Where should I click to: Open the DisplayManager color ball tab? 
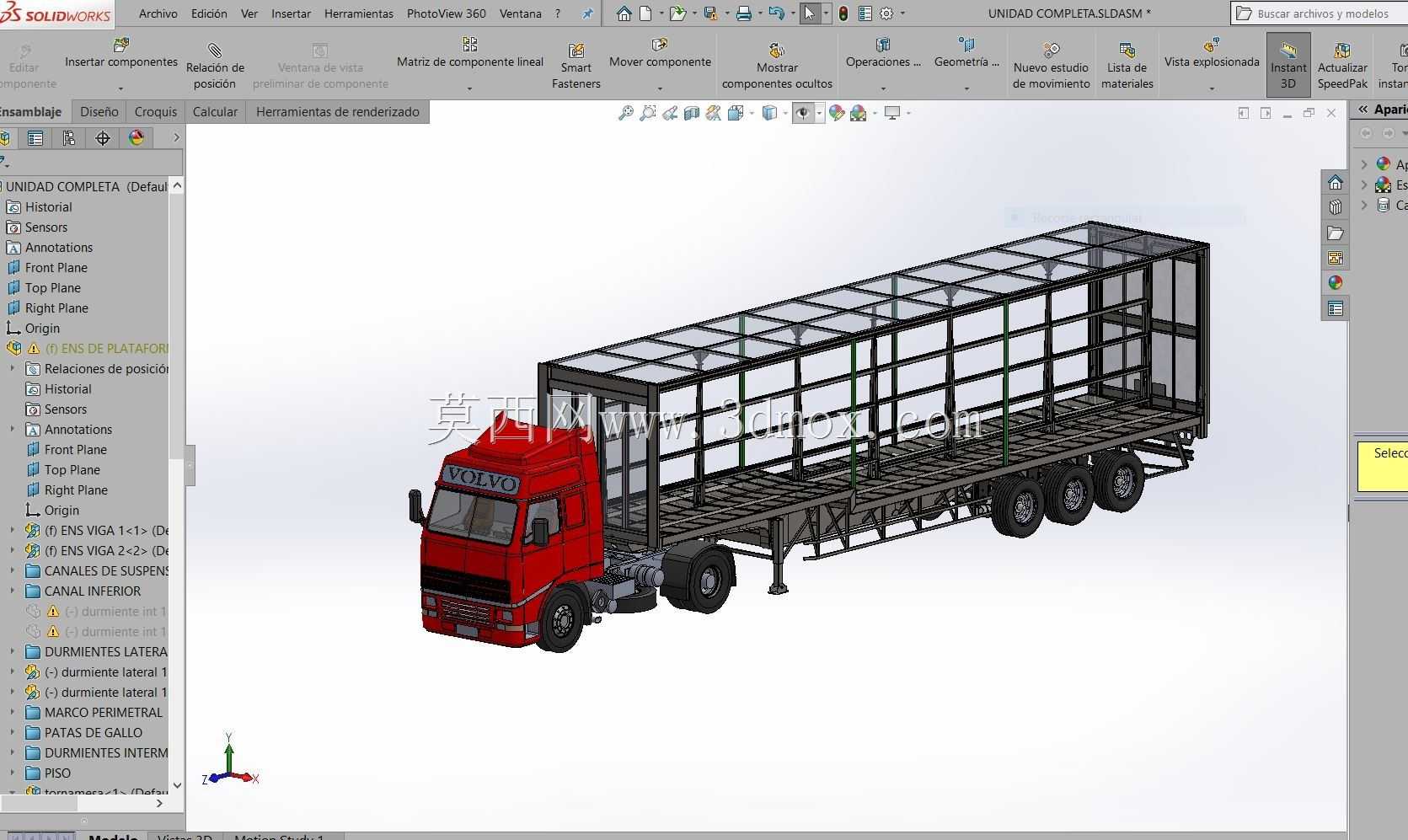coord(137,138)
